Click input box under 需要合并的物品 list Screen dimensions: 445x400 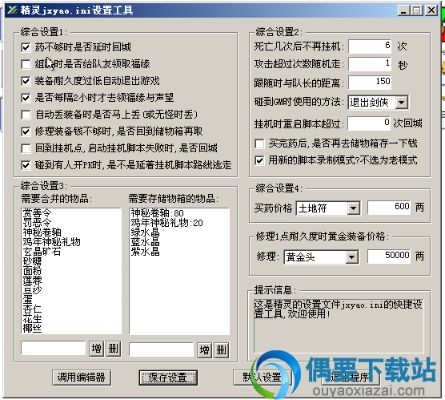pyautogui.click(x=54, y=349)
